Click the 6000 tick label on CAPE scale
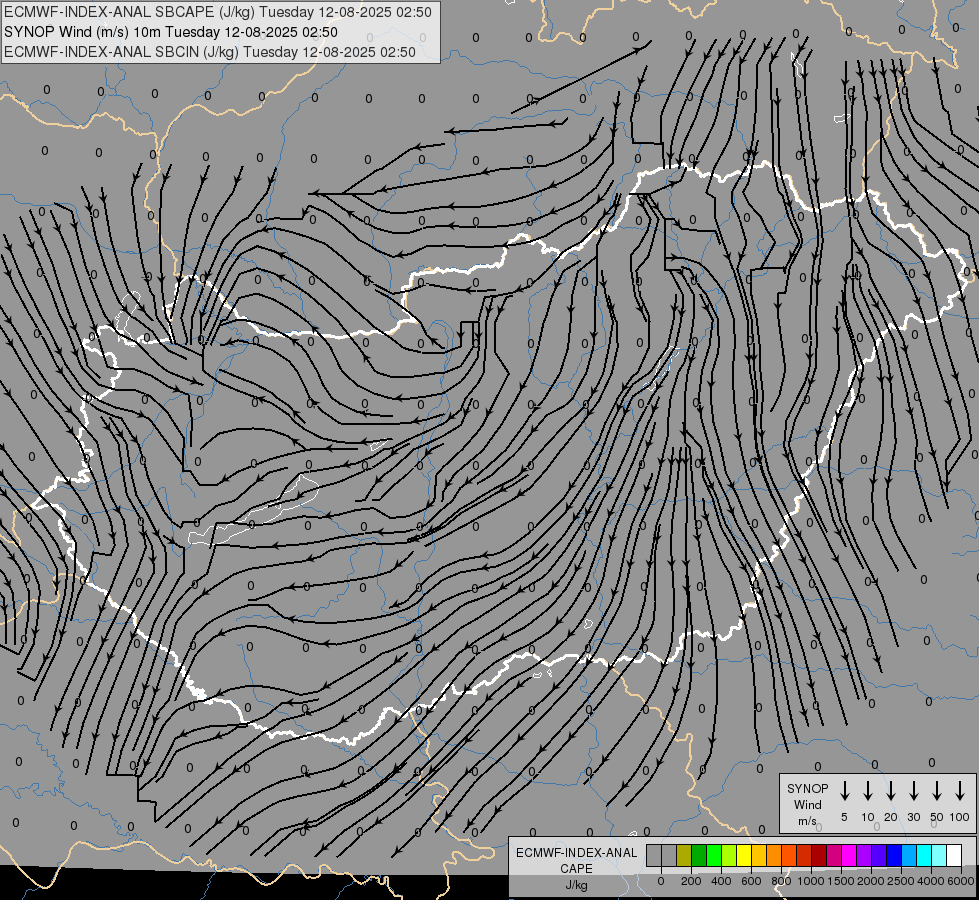Viewport: 979px width, 900px height. click(x=961, y=881)
